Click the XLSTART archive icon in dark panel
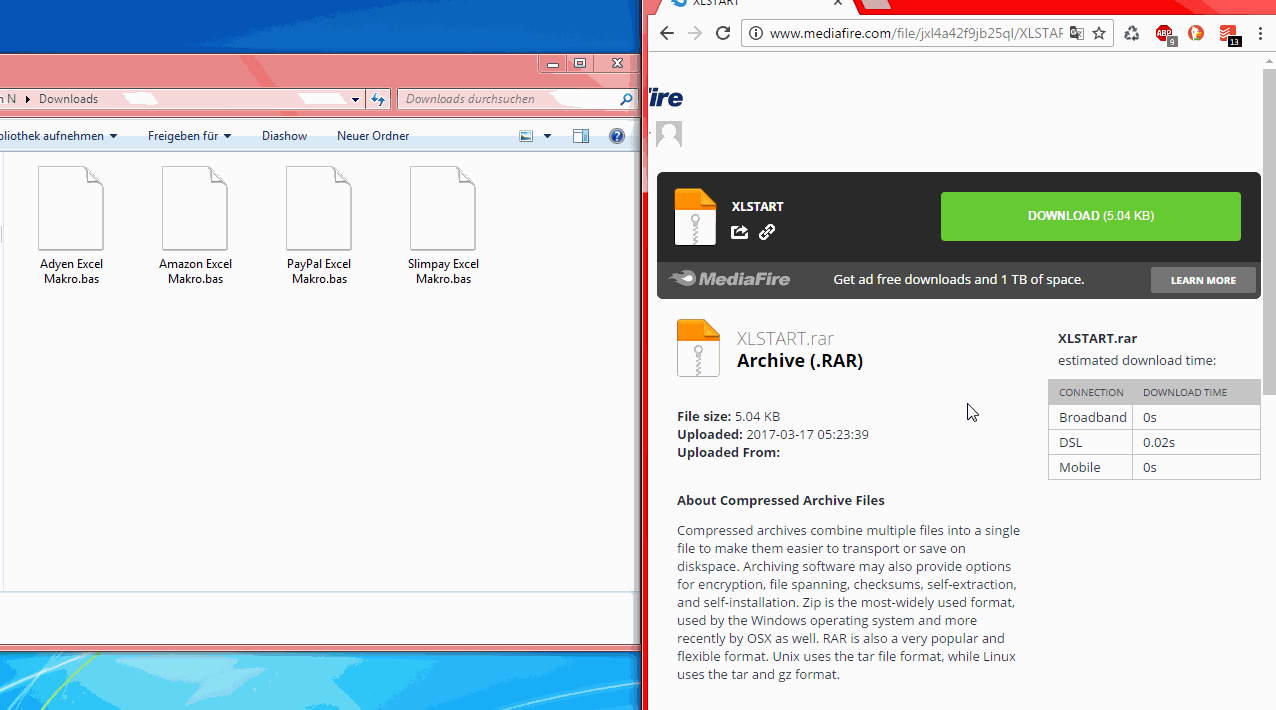The width and height of the screenshot is (1276, 710). pos(695,217)
